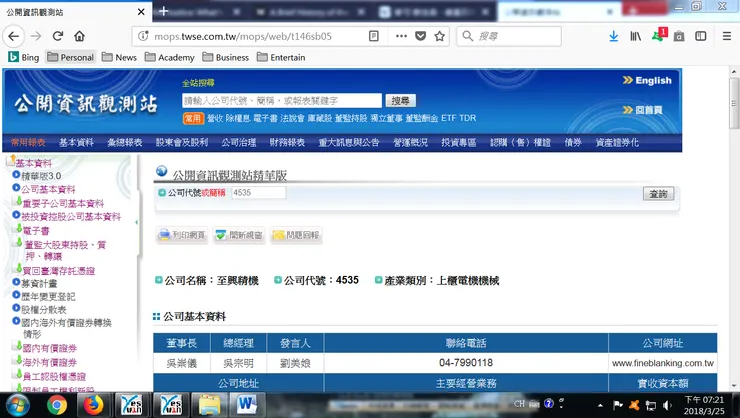
Task: Switch site to English link
Action: 647,80
